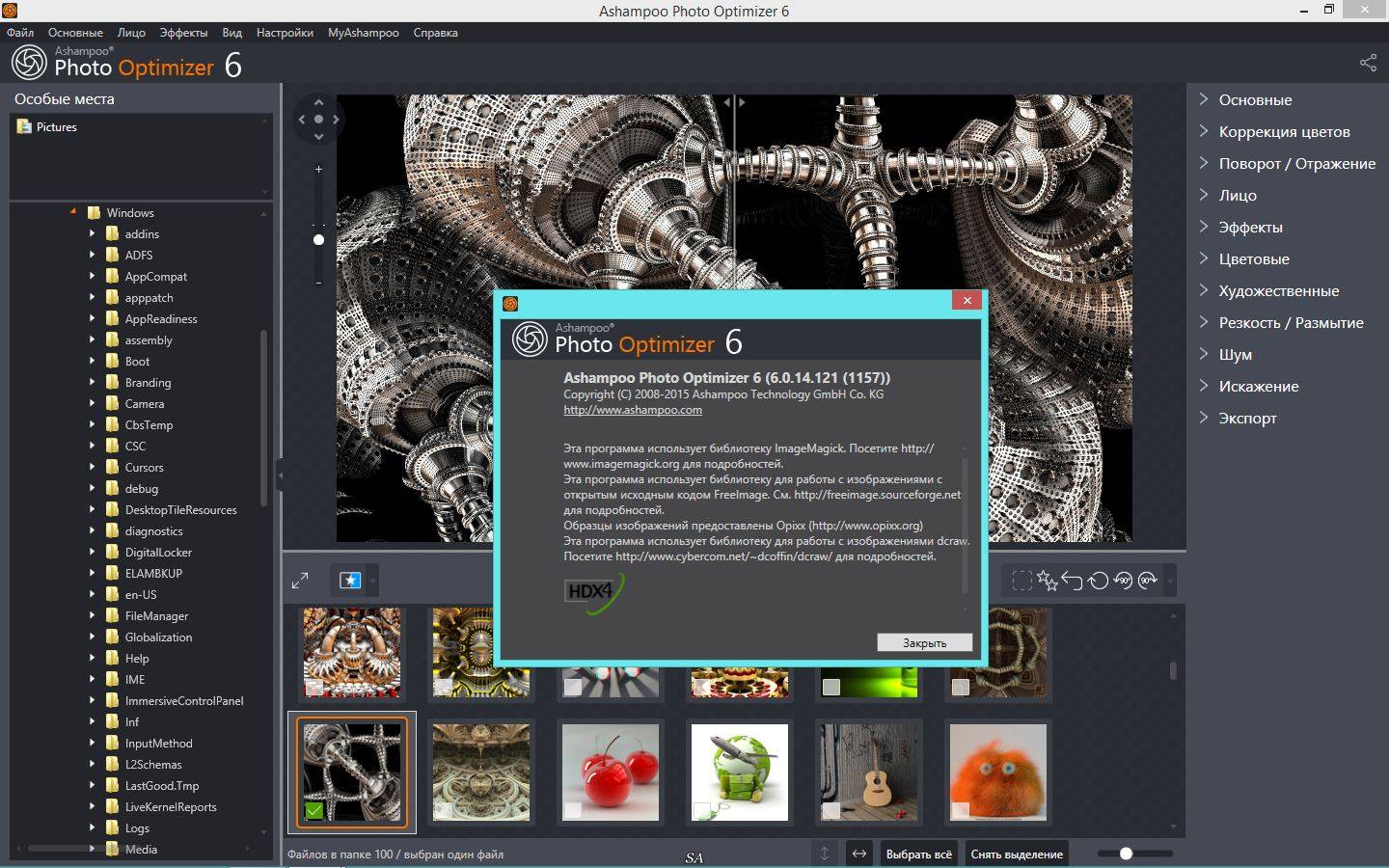Image resolution: width=1389 pixels, height=868 pixels.
Task: Uncheck the green checkmark on the selected metal fractal
Action: click(313, 810)
